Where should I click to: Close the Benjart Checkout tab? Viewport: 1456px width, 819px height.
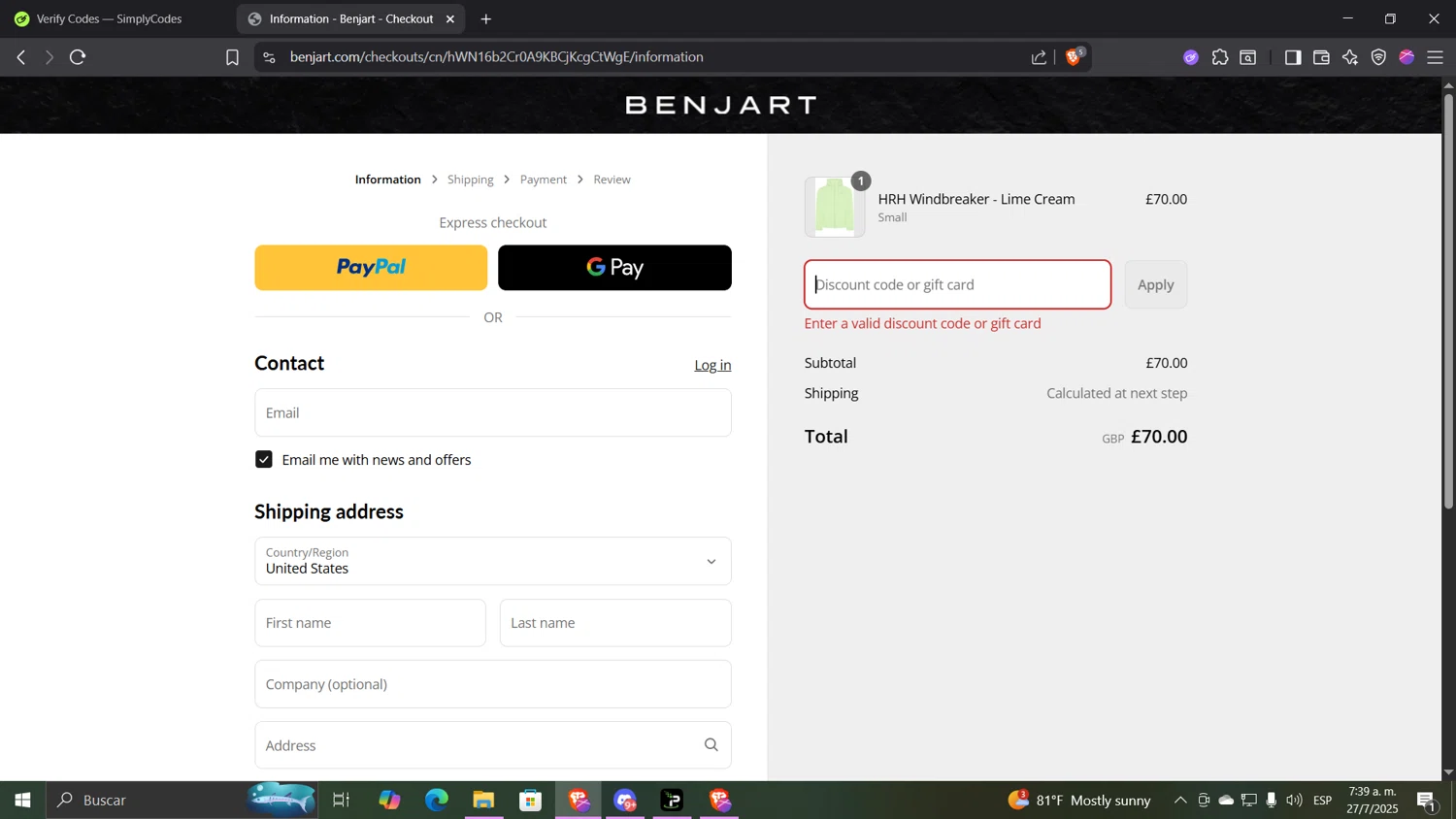pyautogui.click(x=450, y=18)
